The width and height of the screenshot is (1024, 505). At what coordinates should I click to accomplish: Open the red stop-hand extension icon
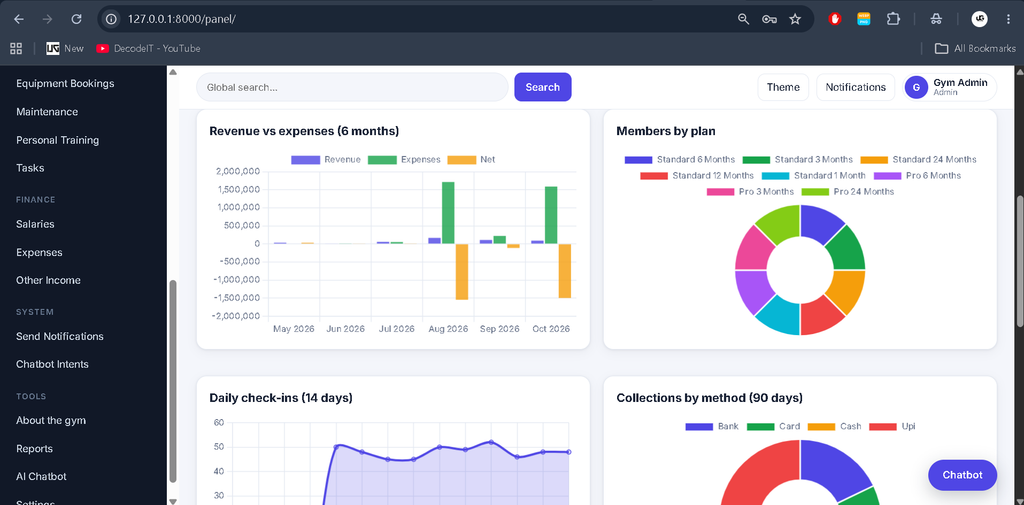[x=835, y=19]
